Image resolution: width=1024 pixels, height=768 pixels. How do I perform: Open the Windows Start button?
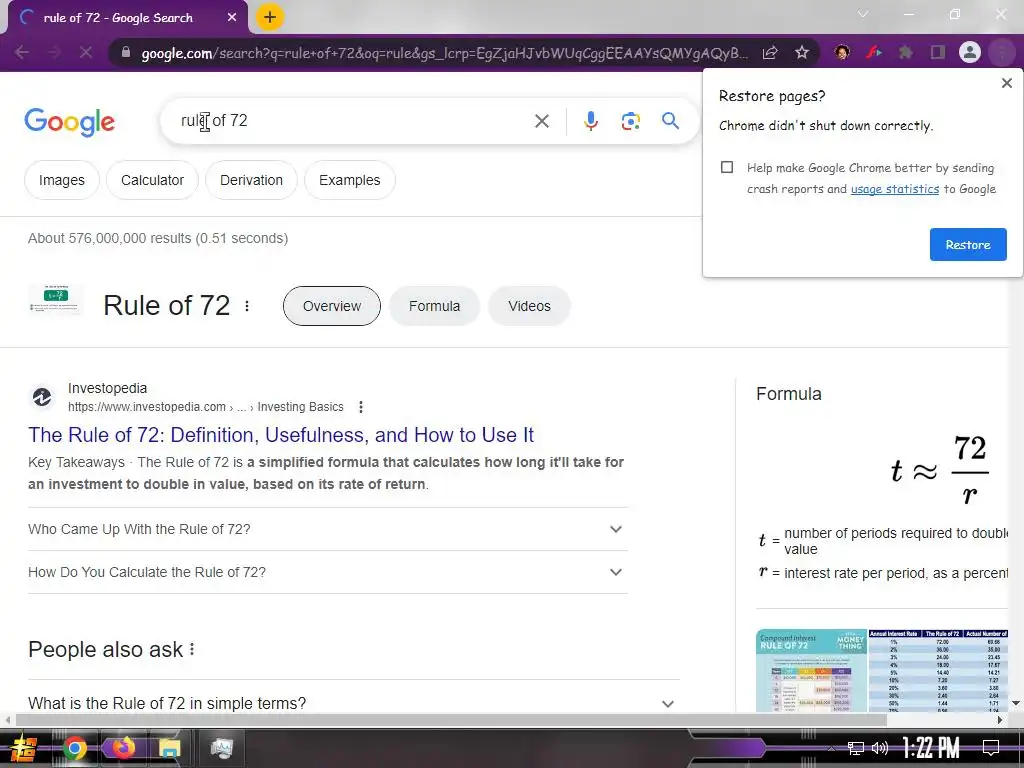pos(24,748)
